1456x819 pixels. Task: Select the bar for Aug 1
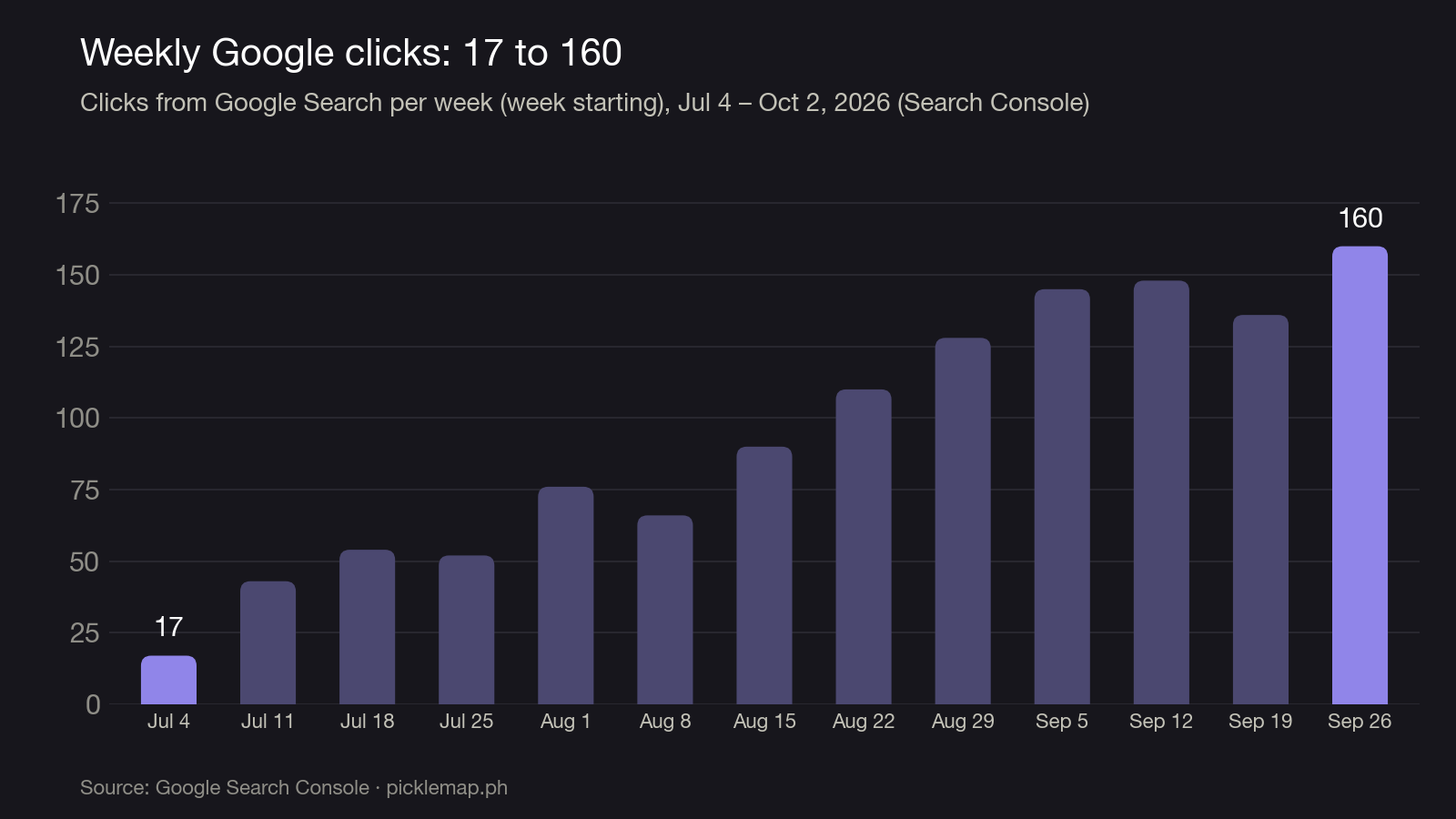tap(565, 595)
